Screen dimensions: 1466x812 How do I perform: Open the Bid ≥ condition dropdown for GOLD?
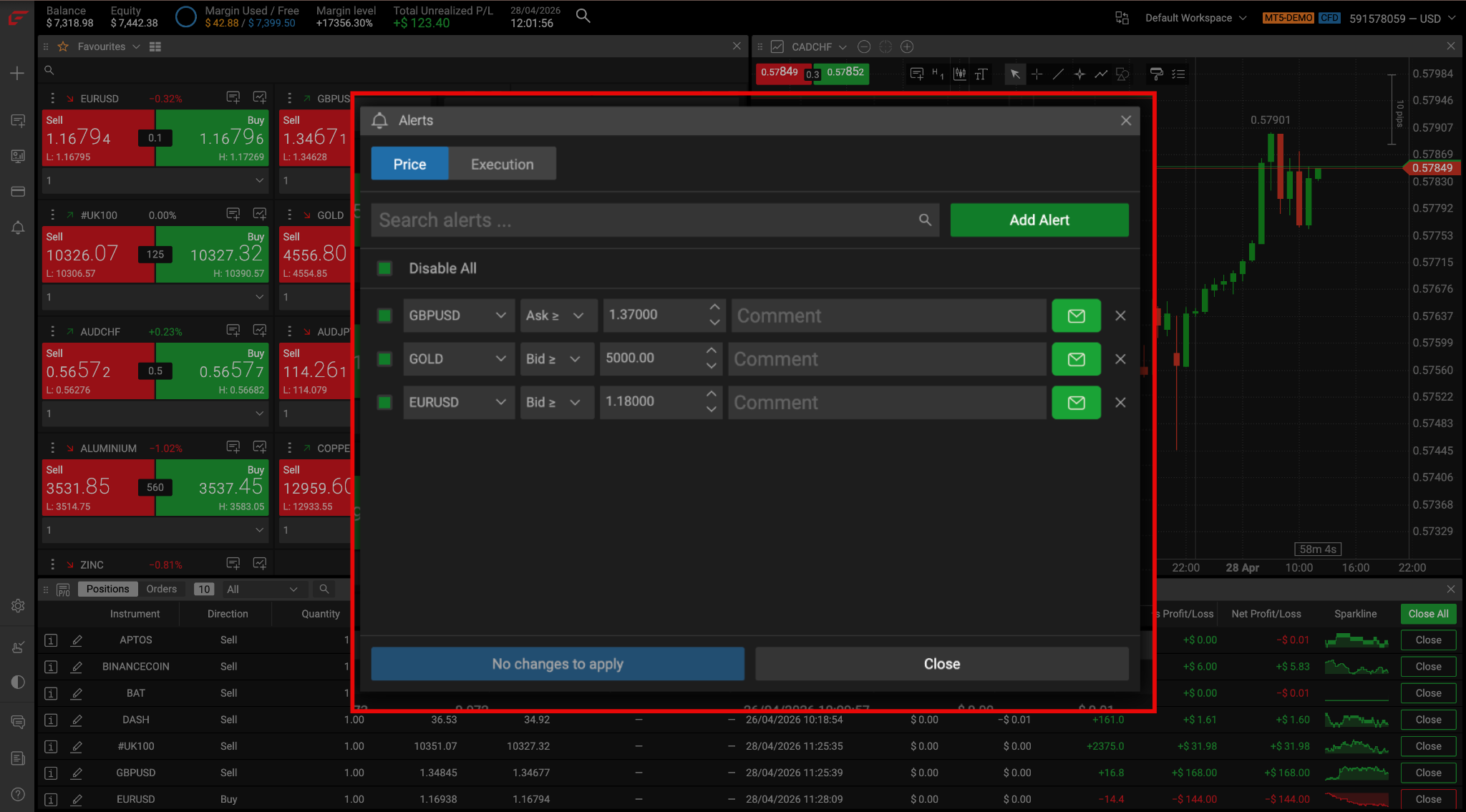[x=557, y=359]
